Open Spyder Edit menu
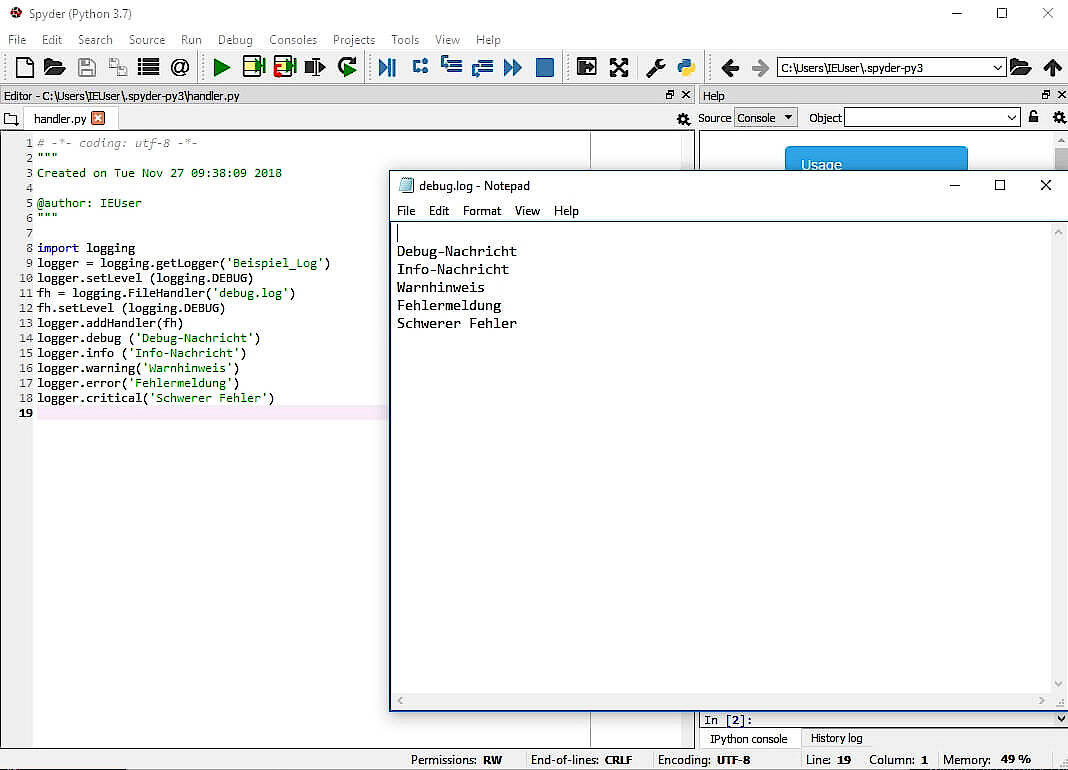The width and height of the screenshot is (1068, 770). point(52,40)
